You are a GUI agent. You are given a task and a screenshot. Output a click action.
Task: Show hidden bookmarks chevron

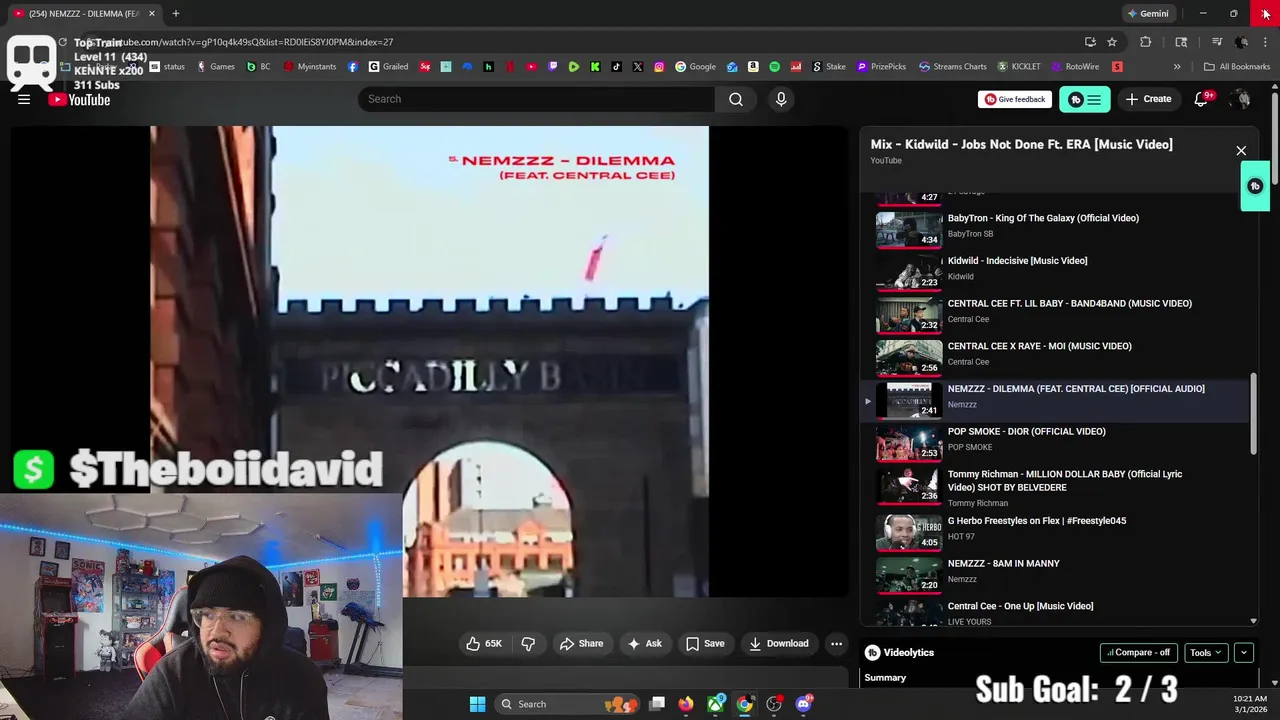pyautogui.click(x=1177, y=67)
